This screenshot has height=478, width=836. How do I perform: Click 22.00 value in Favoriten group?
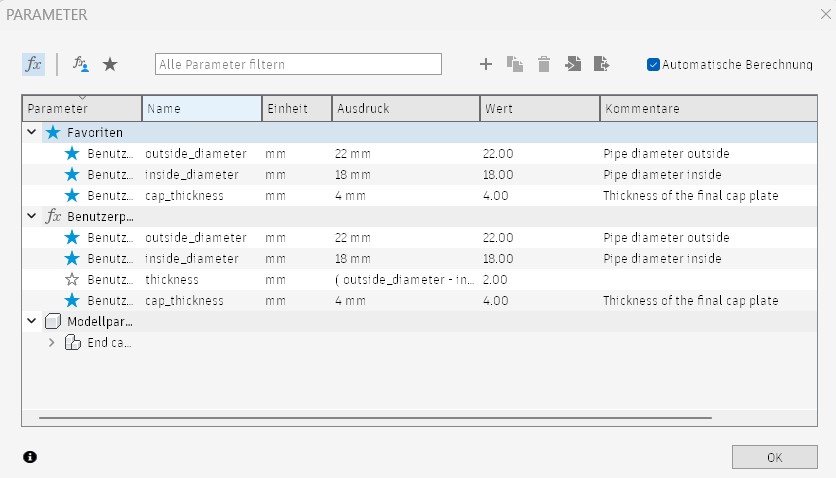[x=498, y=153]
